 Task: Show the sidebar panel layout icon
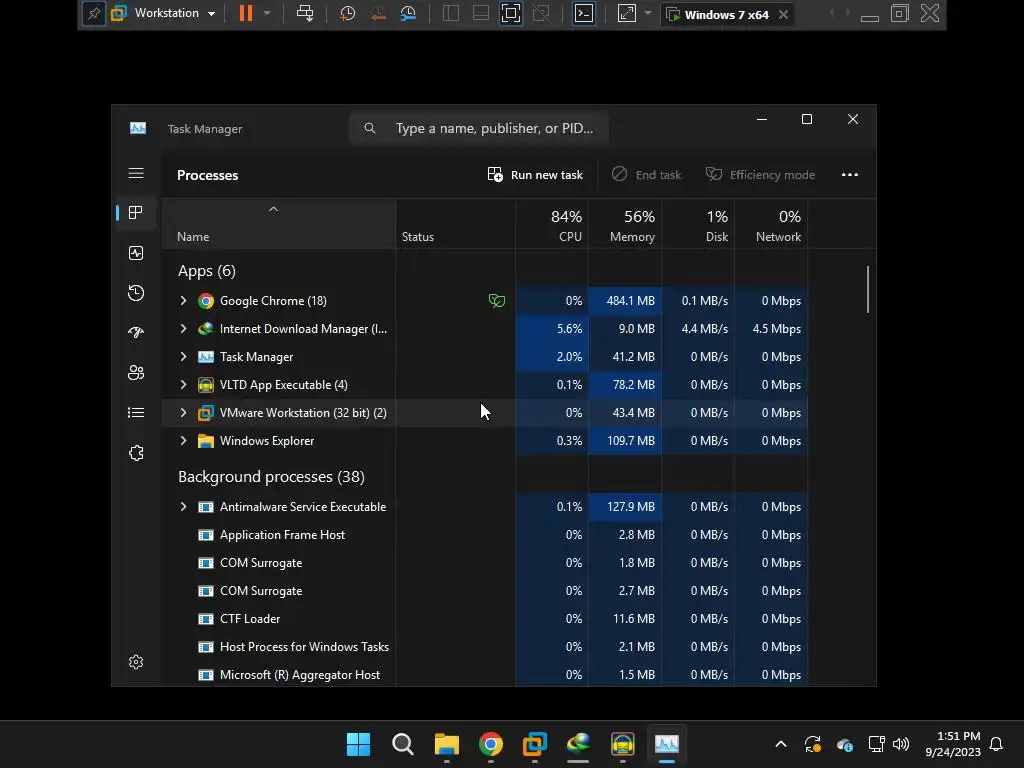pos(451,14)
